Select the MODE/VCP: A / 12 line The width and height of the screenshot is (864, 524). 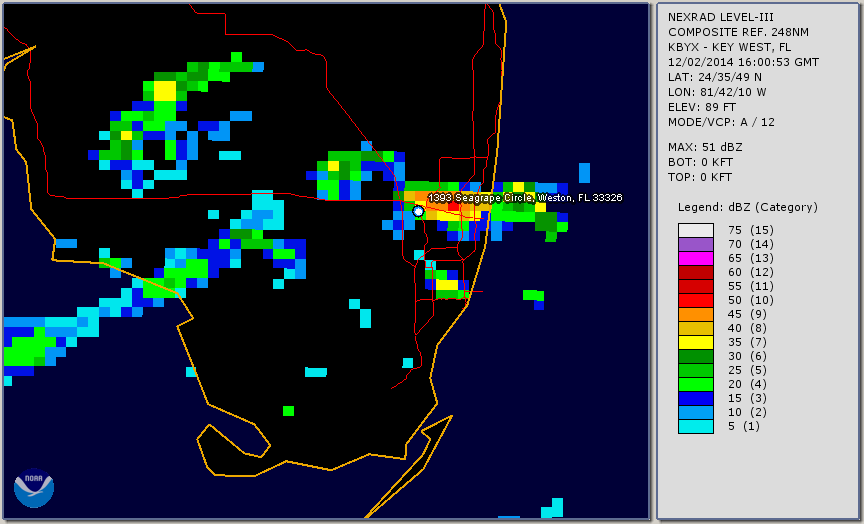point(721,122)
